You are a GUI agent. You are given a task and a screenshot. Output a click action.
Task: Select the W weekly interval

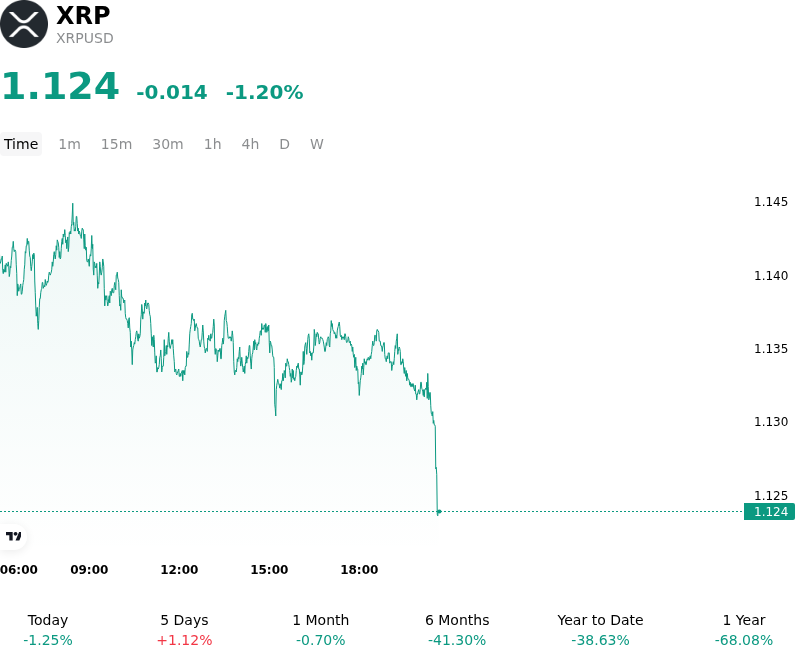tap(316, 144)
